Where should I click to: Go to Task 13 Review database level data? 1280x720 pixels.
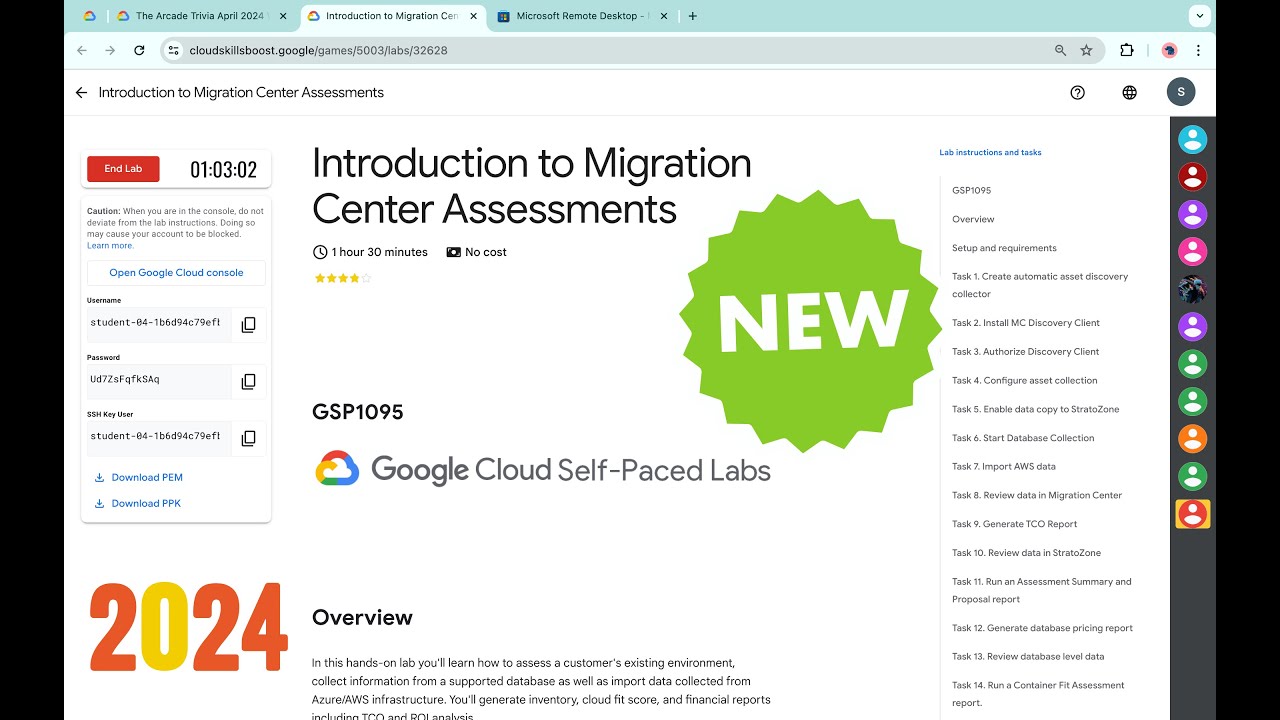point(1028,657)
